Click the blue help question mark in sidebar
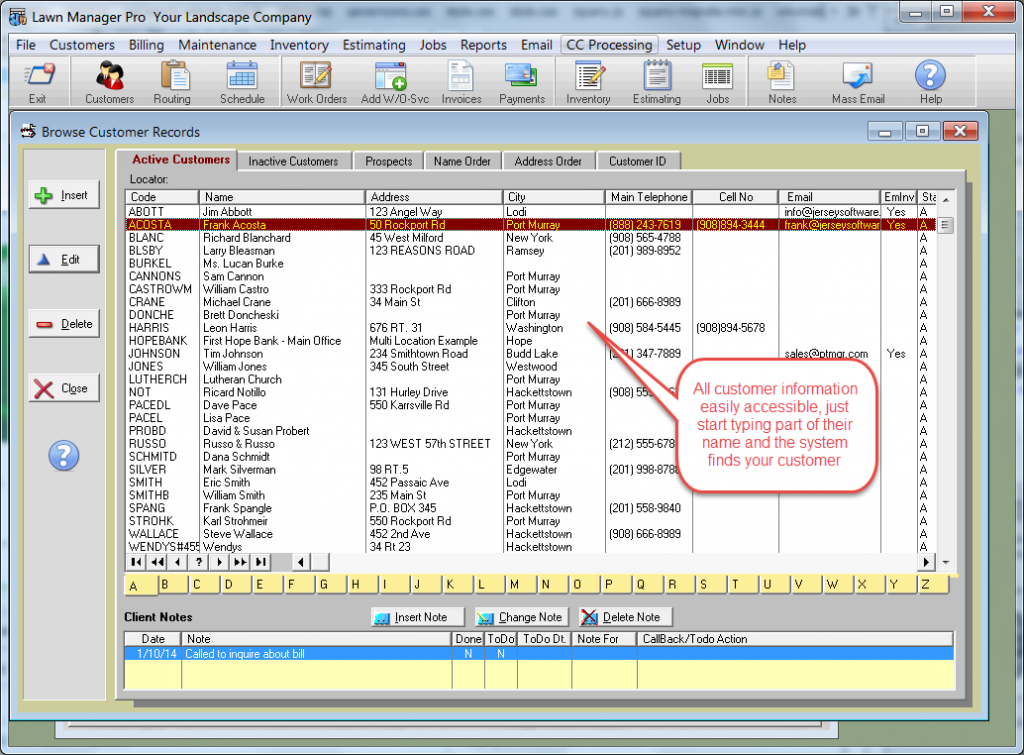Image resolution: width=1024 pixels, height=755 pixels. click(63, 455)
